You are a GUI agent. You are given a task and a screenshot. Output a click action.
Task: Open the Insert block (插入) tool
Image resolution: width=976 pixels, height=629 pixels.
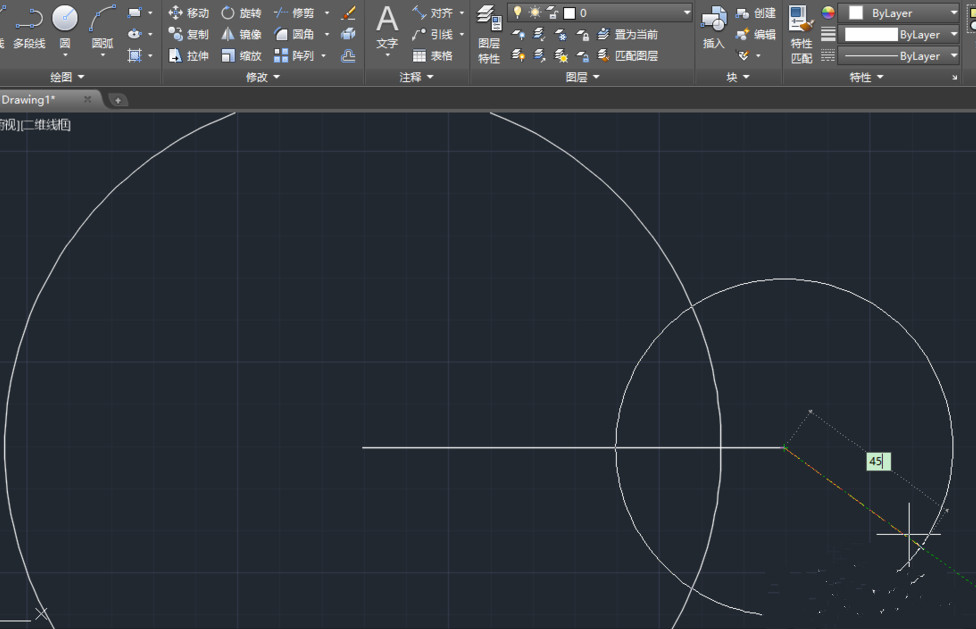(x=713, y=27)
